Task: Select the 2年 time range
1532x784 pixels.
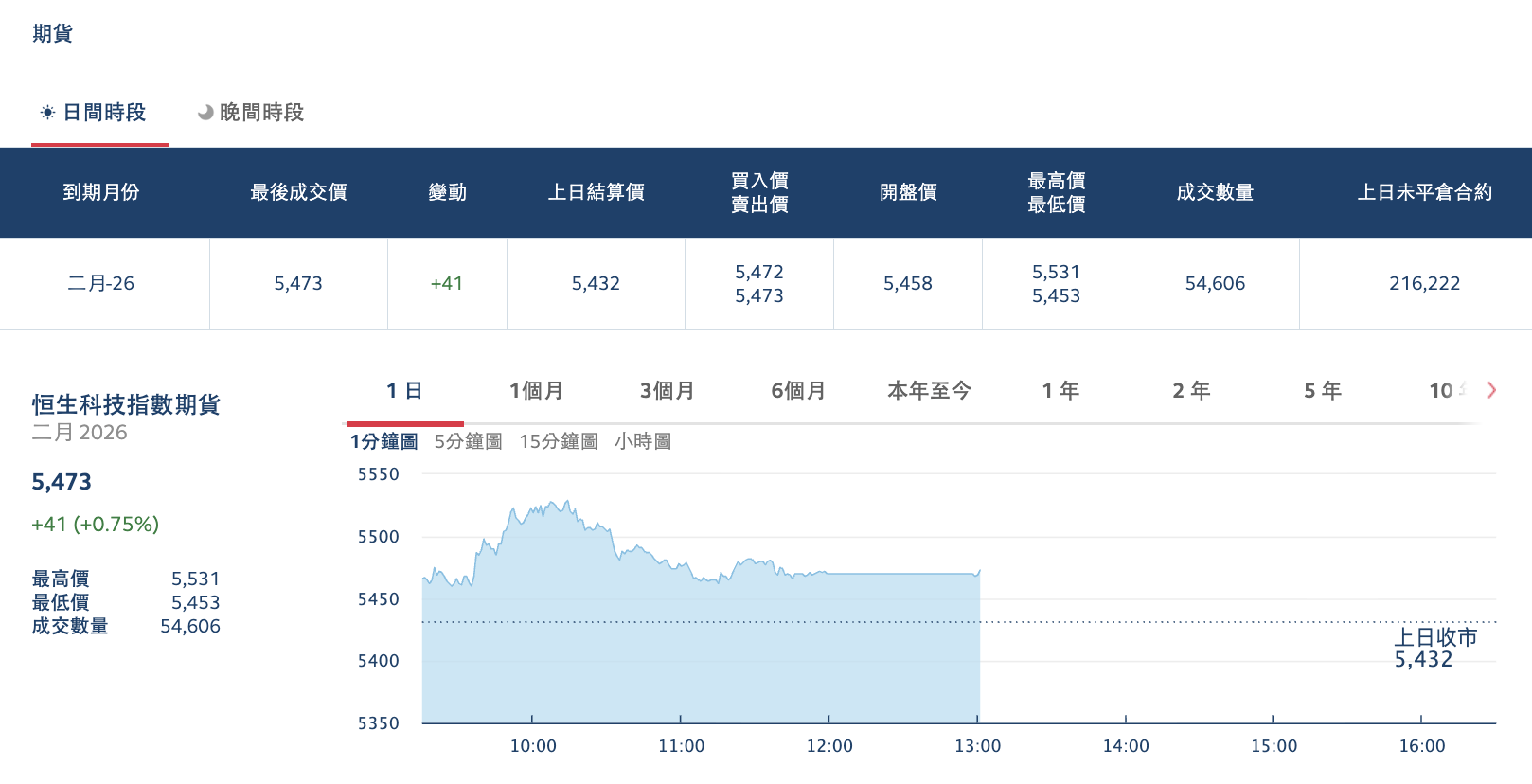Action: 1190,390
